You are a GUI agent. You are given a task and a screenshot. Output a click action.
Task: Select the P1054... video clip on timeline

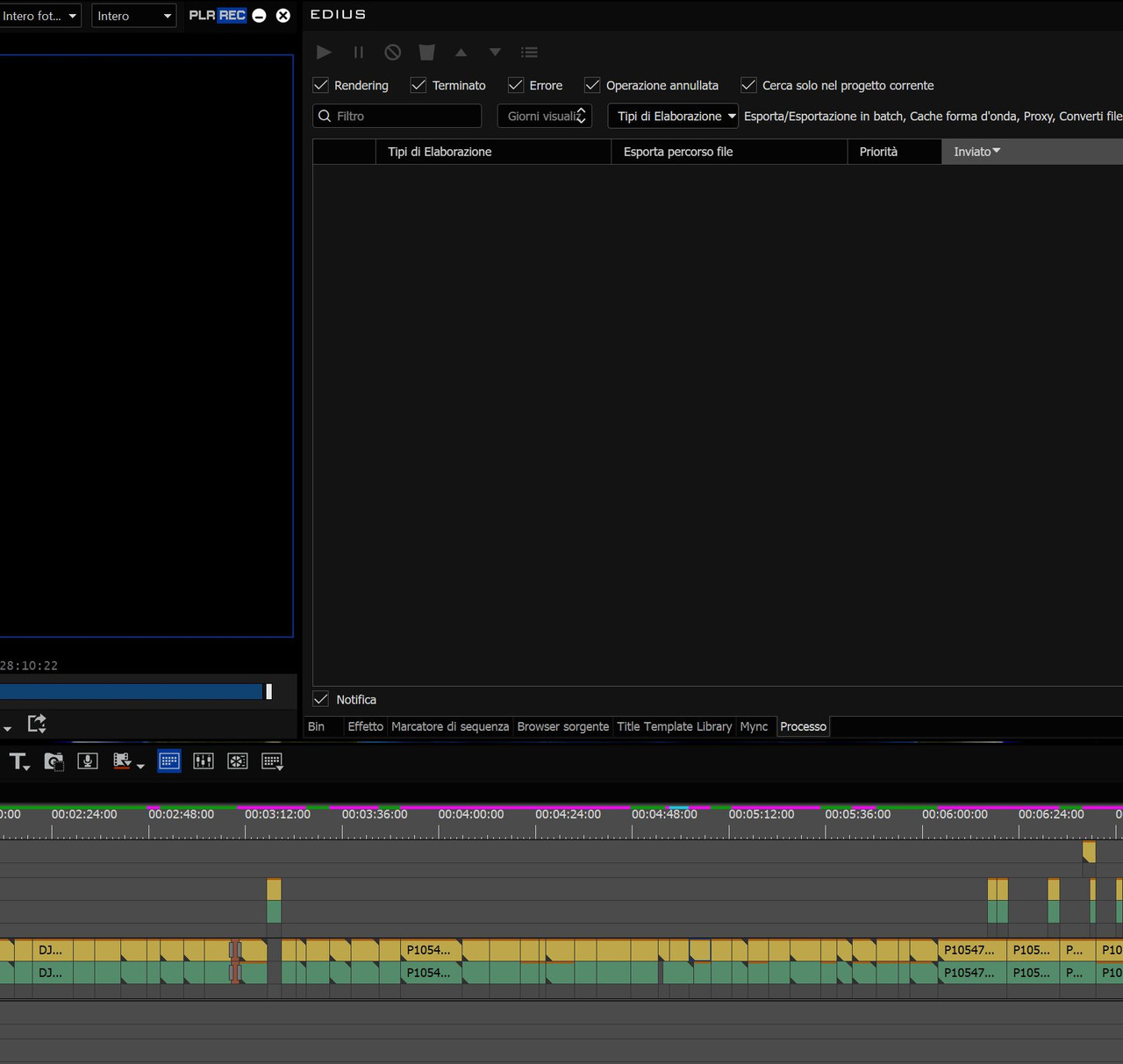(x=432, y=950)
